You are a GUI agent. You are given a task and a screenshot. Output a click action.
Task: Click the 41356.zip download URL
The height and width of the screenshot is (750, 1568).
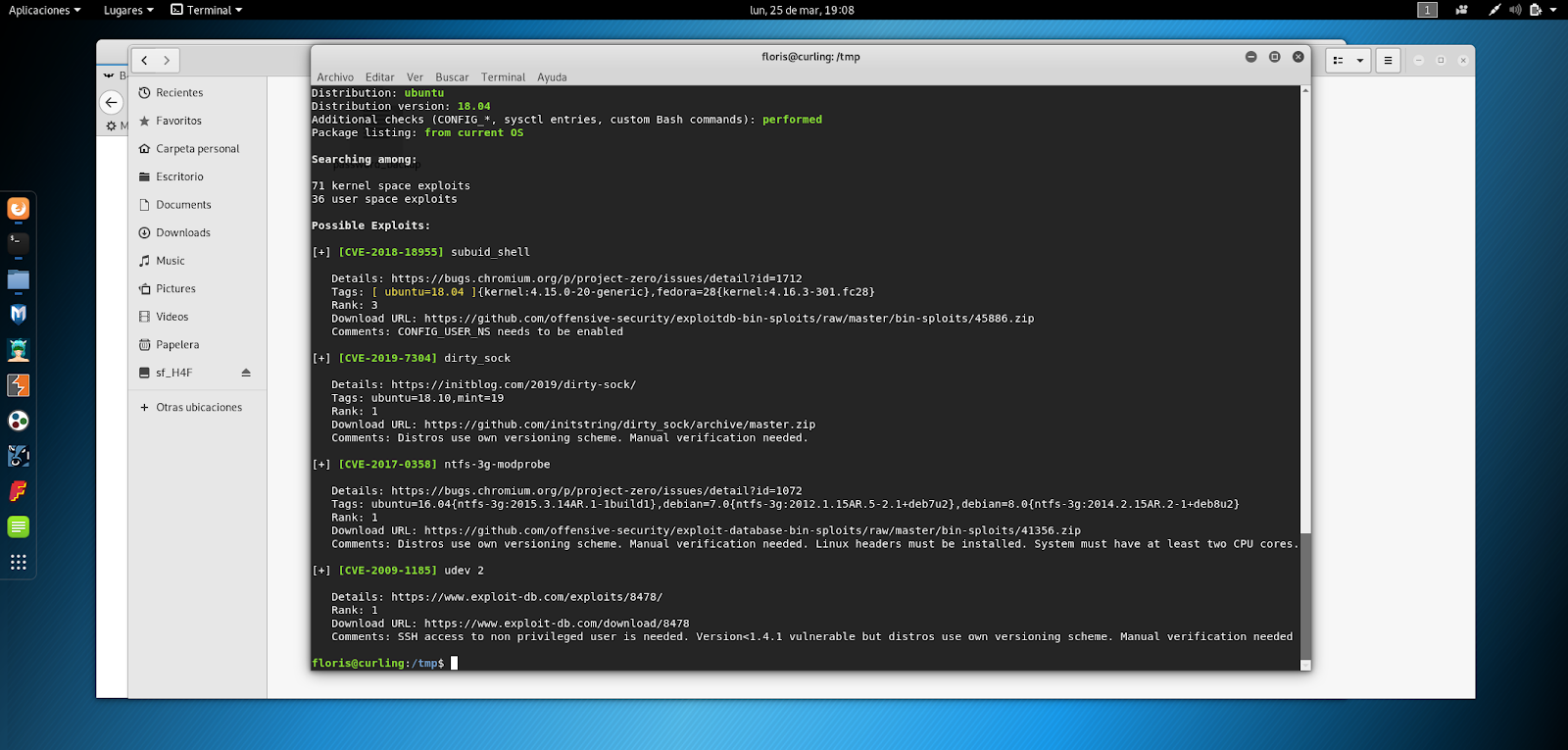click(753, 530)
